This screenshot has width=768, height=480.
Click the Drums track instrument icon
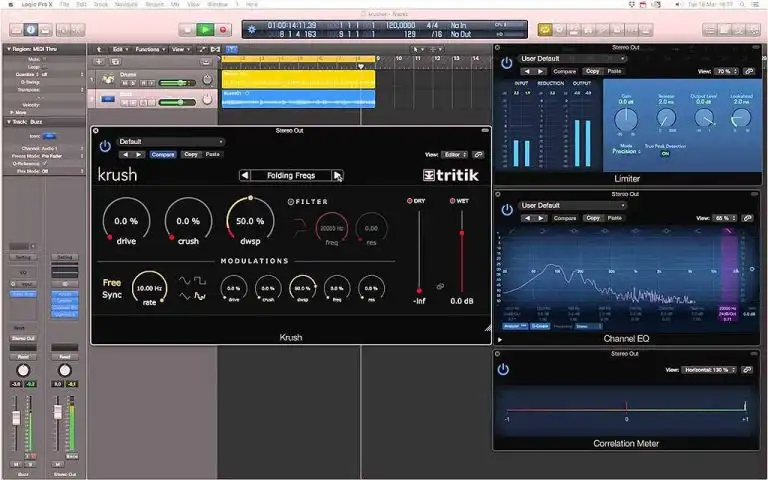(x=108, y=79)
